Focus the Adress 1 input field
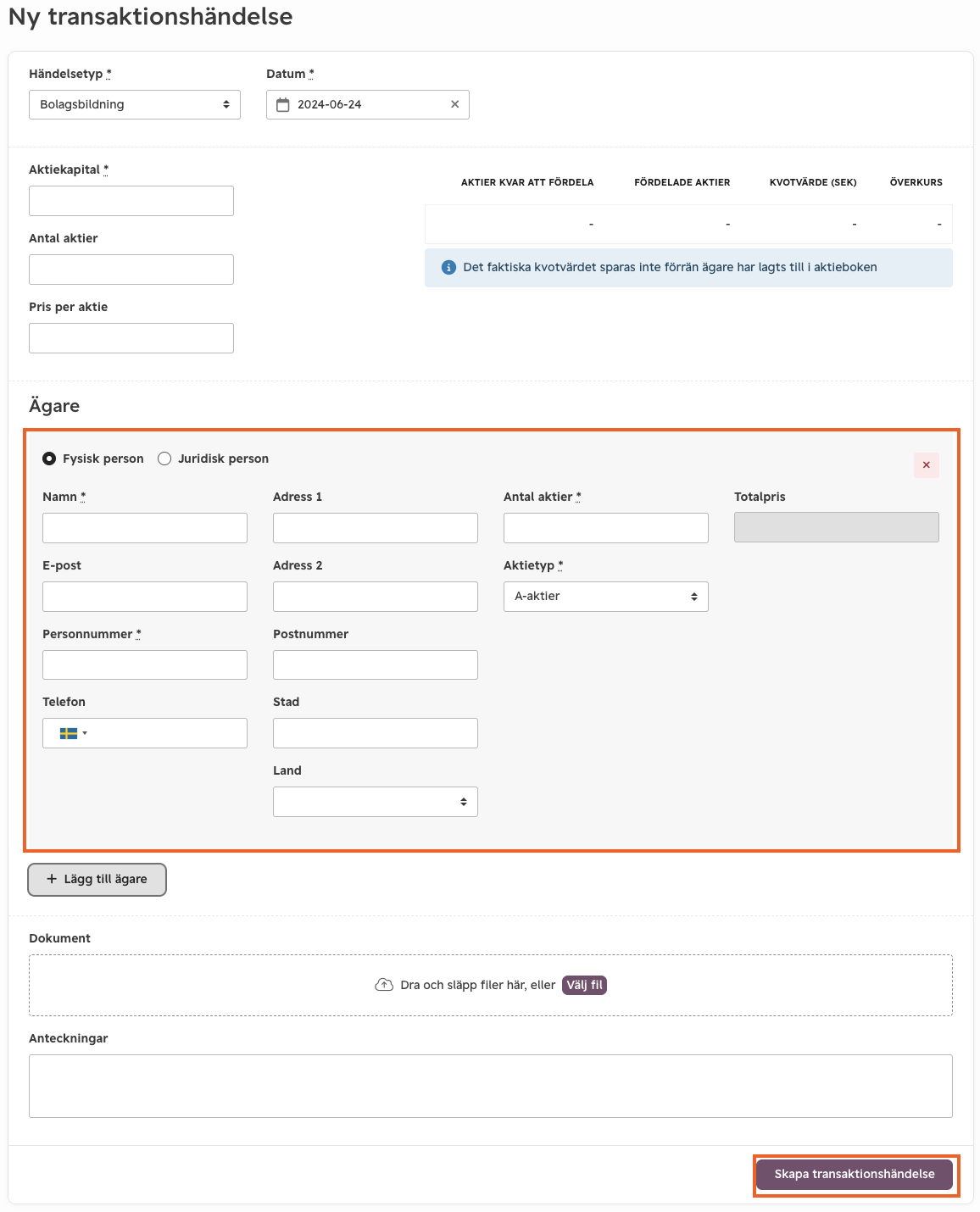The height and width of the screenshot is (1212, 980). click(376, 528)
